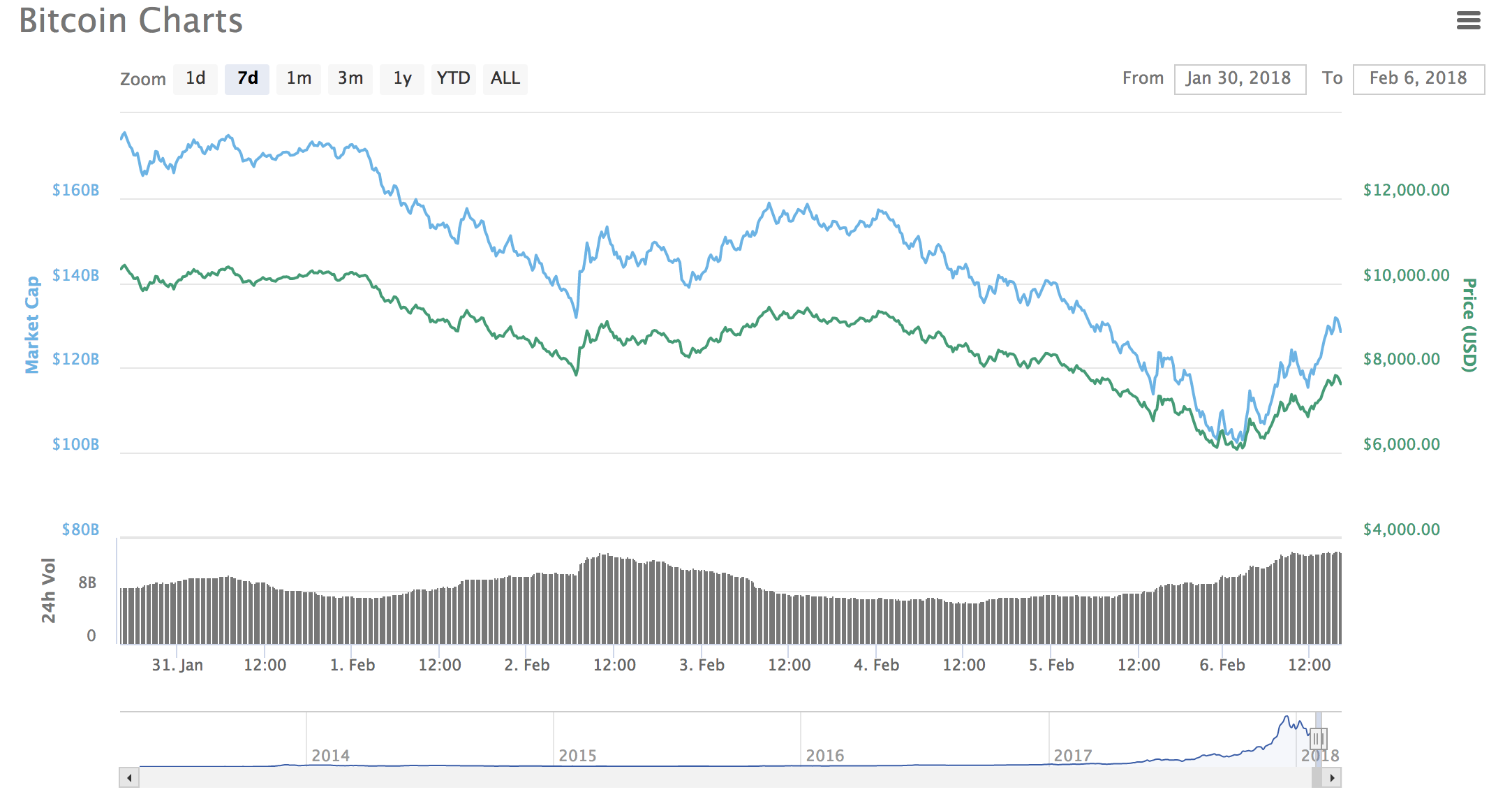Click the Market Cap axis title
Screen dimensions: 1512x792
(x=32, y=325)
